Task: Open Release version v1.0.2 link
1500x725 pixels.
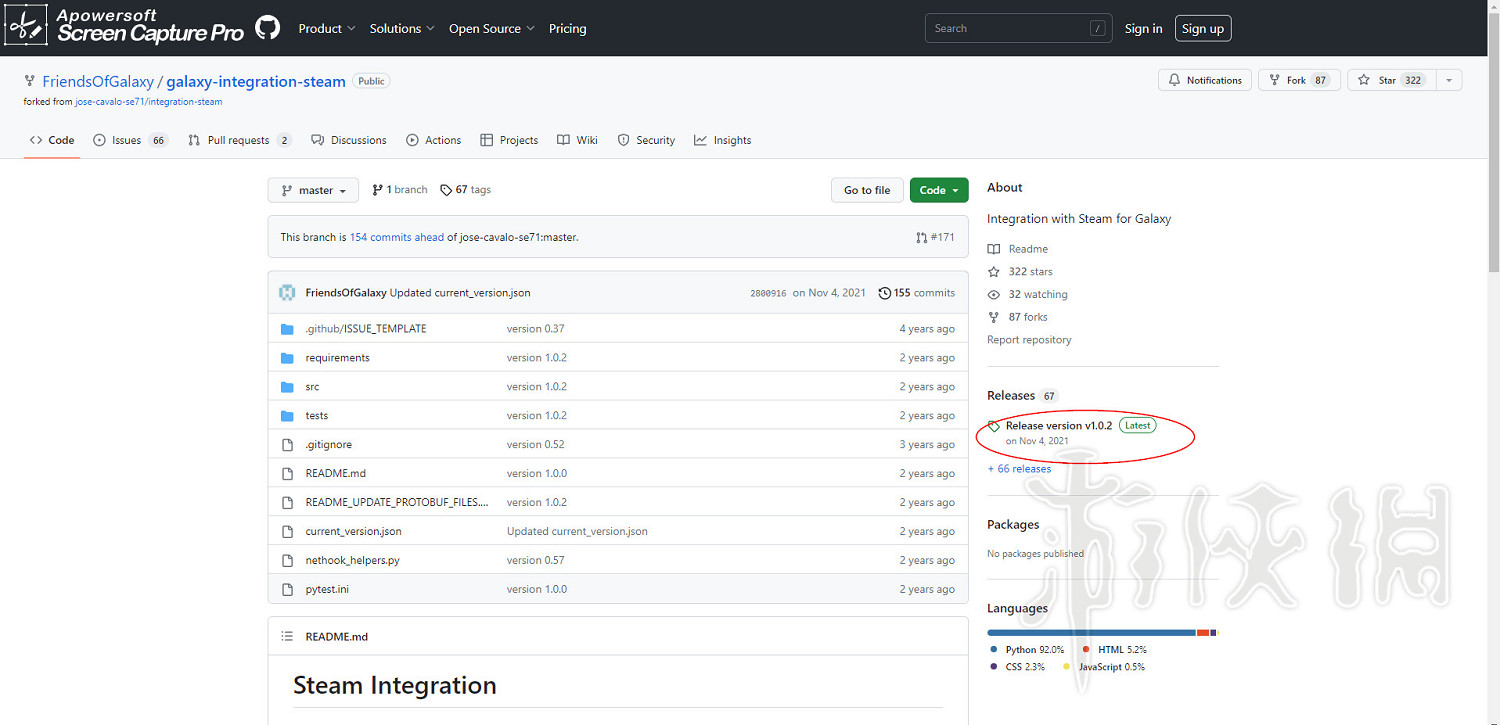Action: [1058, 426]
